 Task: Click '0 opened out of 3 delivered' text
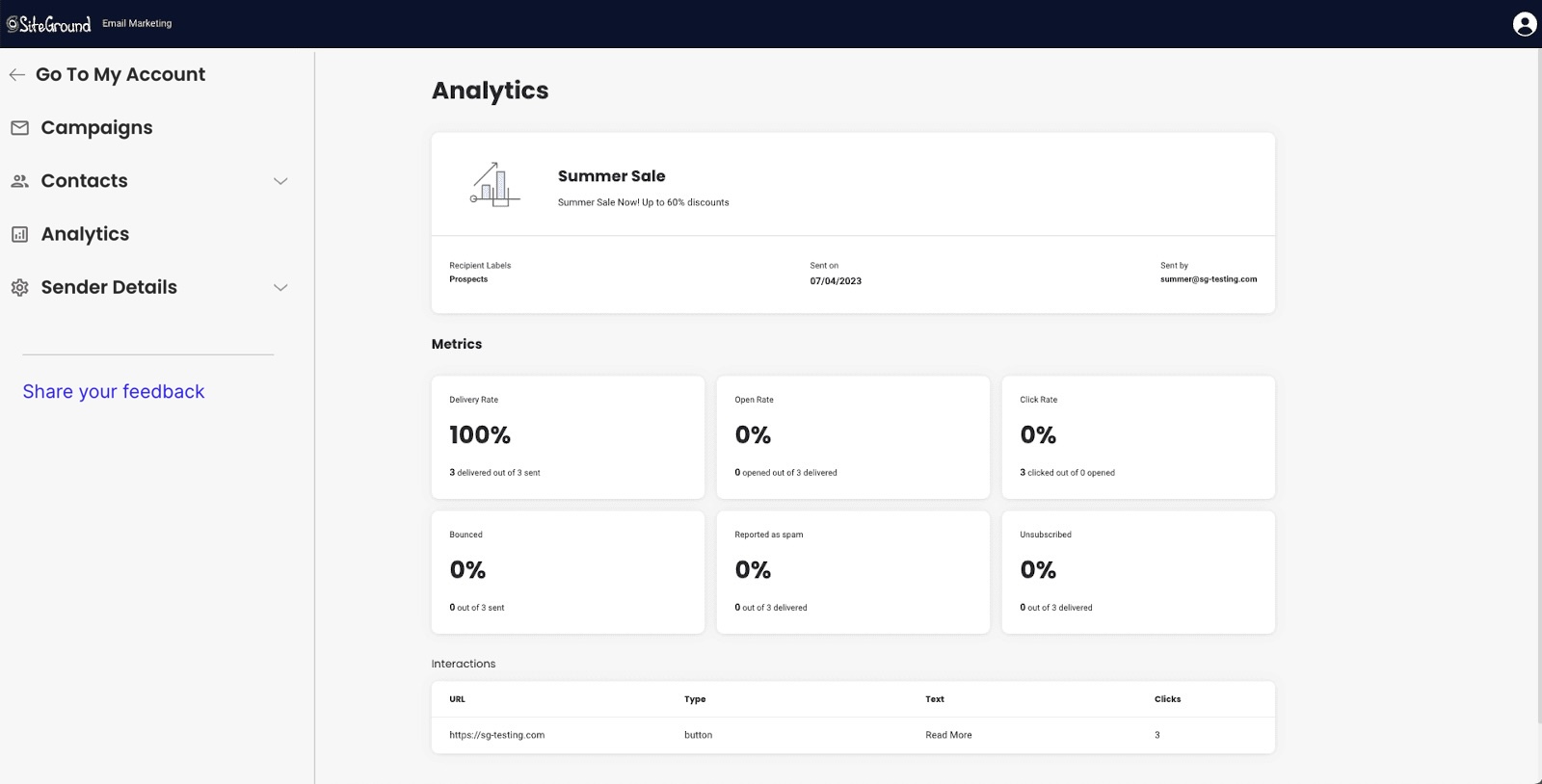(785, 473)
